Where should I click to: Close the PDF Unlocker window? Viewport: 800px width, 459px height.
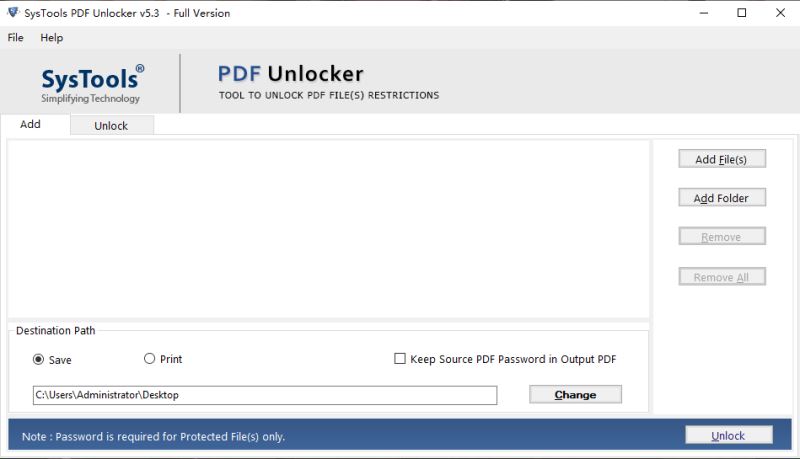pyautogui.click(x=780, y=13)
